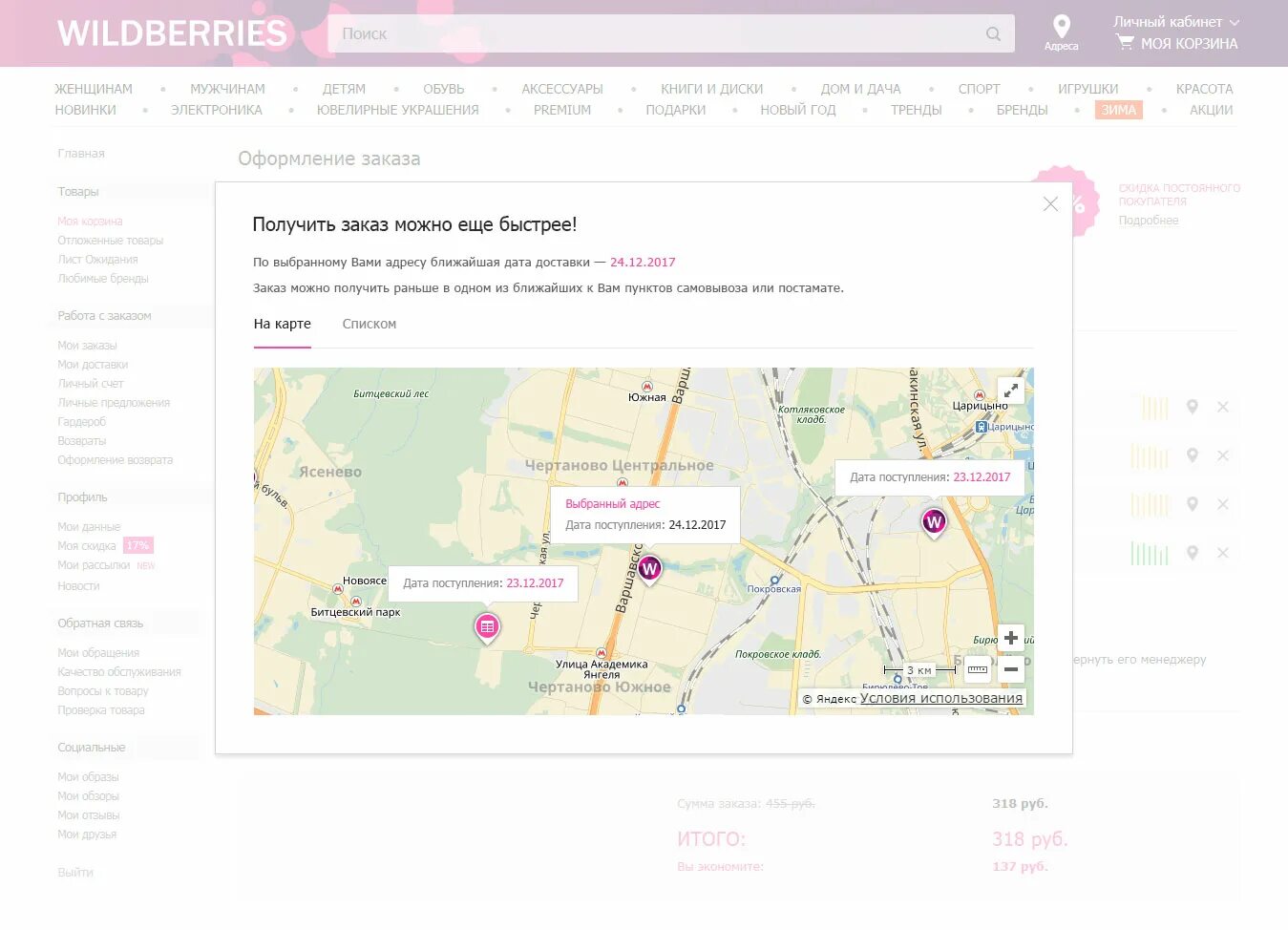Screen dimensions: 1288x930
Task: Open Мои отзывы sidebar link
Action: pos(89,815)
